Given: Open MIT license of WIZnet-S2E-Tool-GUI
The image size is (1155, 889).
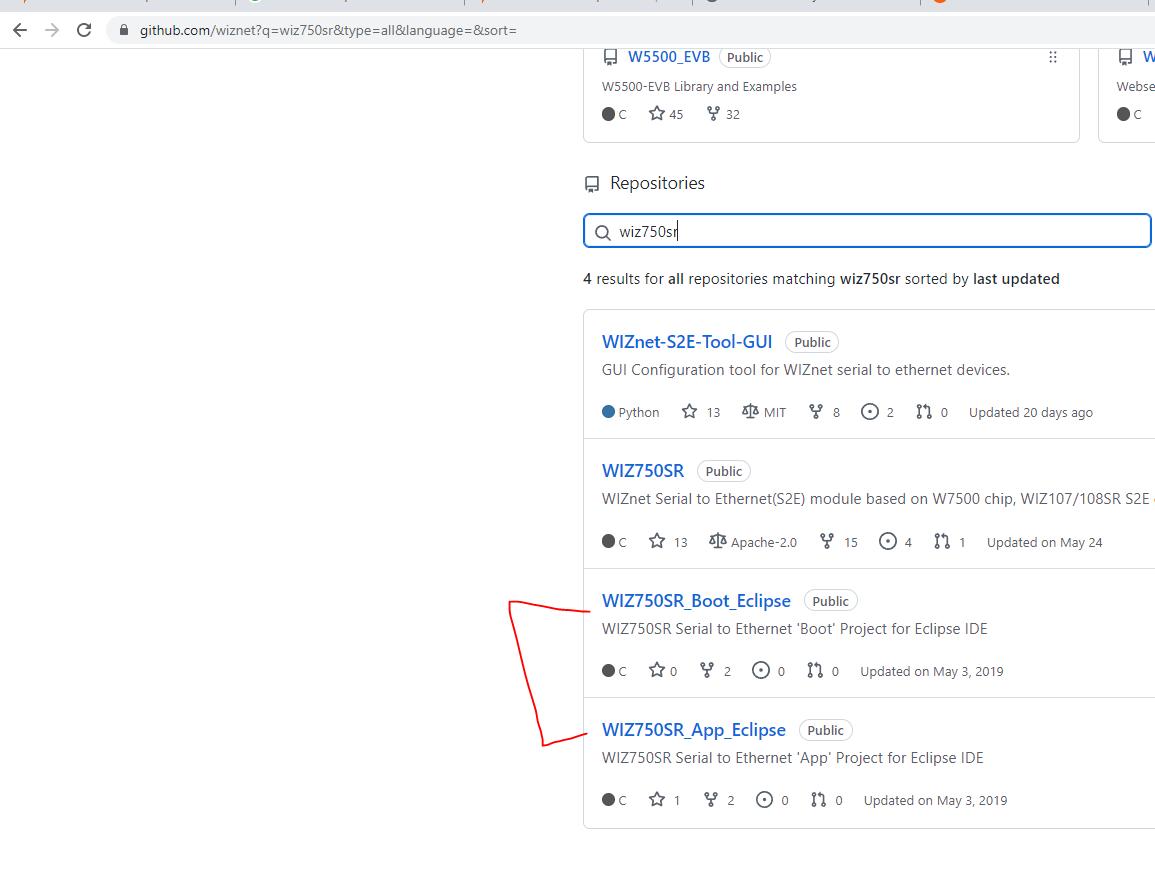Looking at the screenshot, I should point(764,412).
